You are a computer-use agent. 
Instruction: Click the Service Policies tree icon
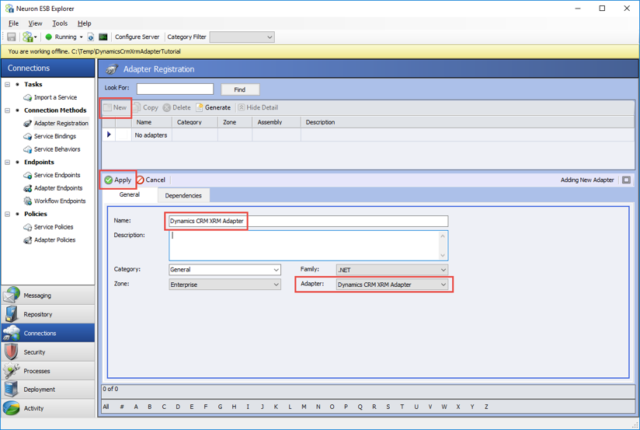tap(28, 227)
